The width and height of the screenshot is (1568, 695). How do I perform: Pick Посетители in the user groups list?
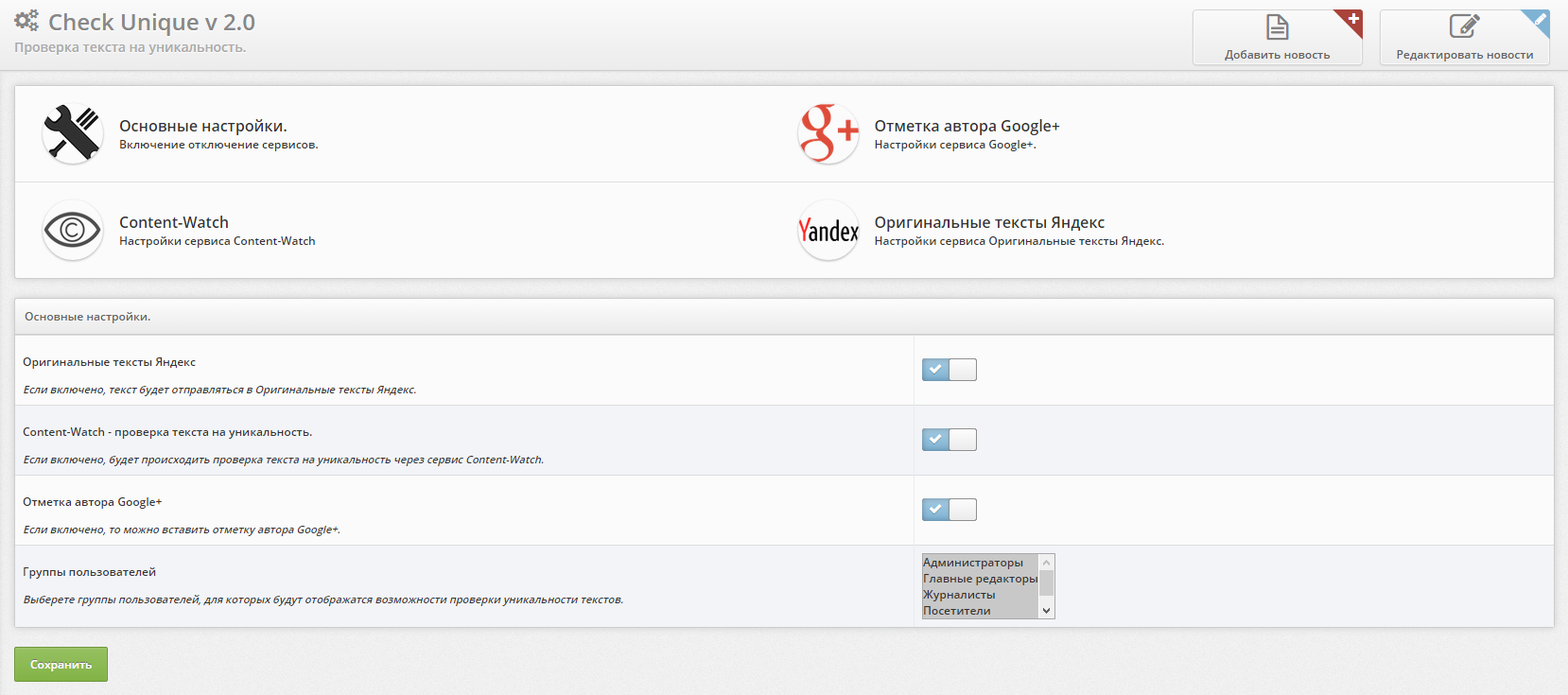[980, 611]
